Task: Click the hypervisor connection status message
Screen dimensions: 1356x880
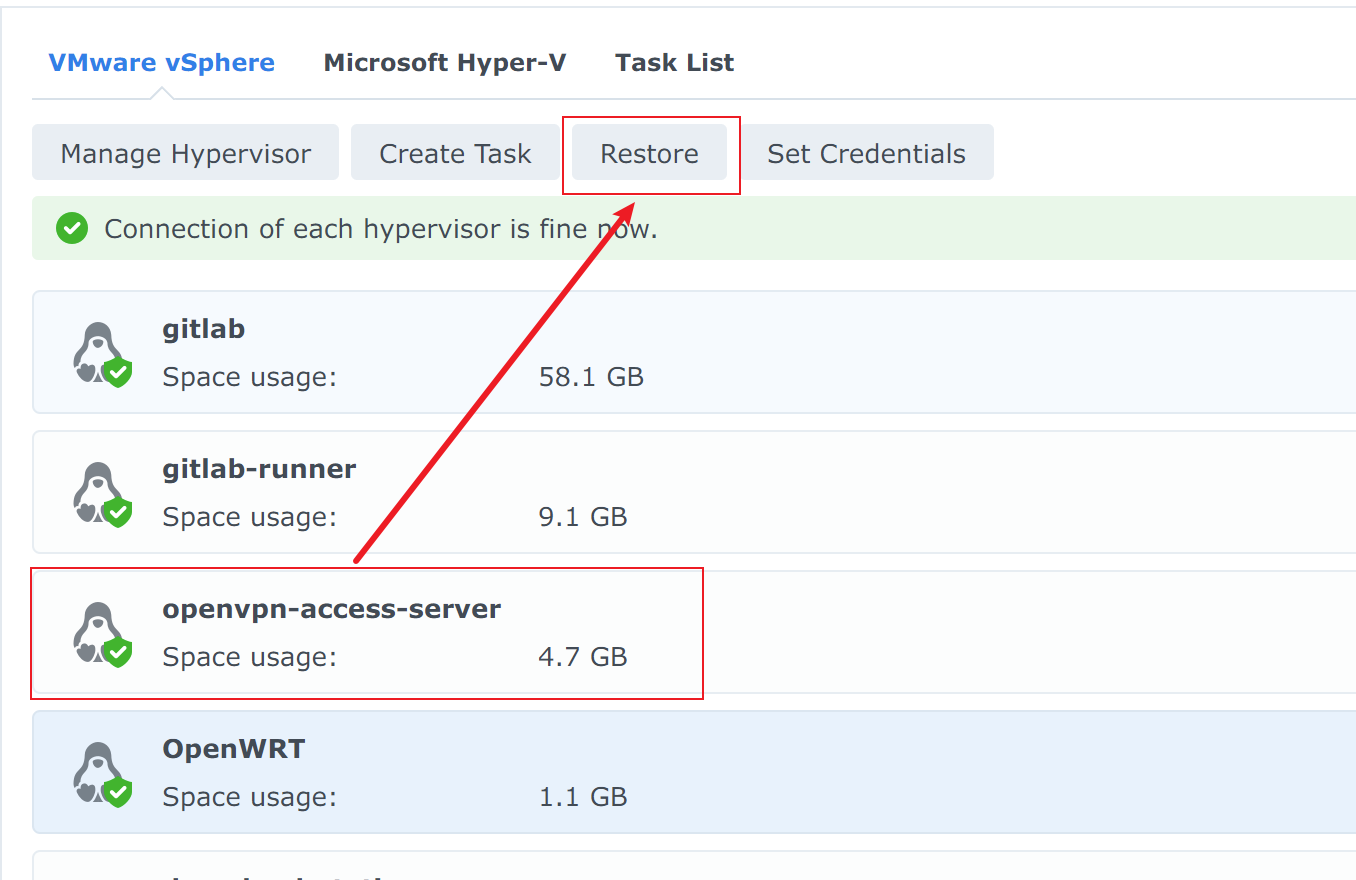Action: point(381,229)
